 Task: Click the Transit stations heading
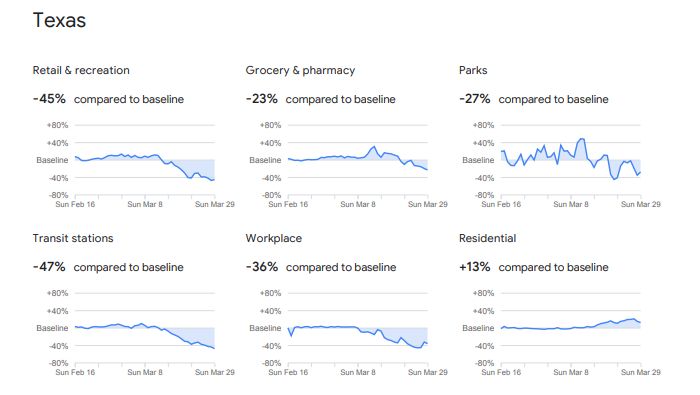pyautogui.click(x=73, y=238)
